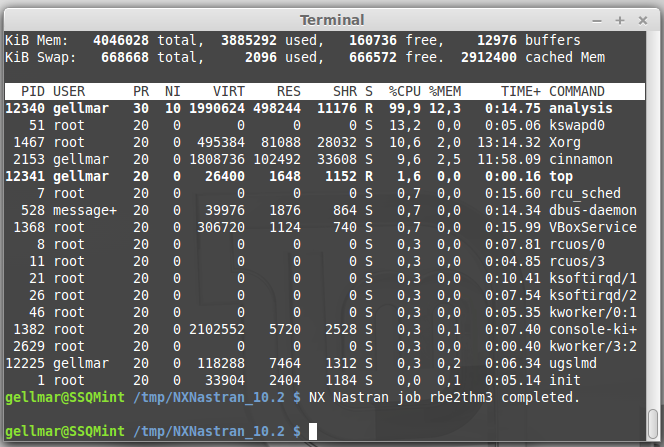Screen dimensions: 664x447
Task: Select the ksoftirqd/1 process name
Action: (593, 278)
